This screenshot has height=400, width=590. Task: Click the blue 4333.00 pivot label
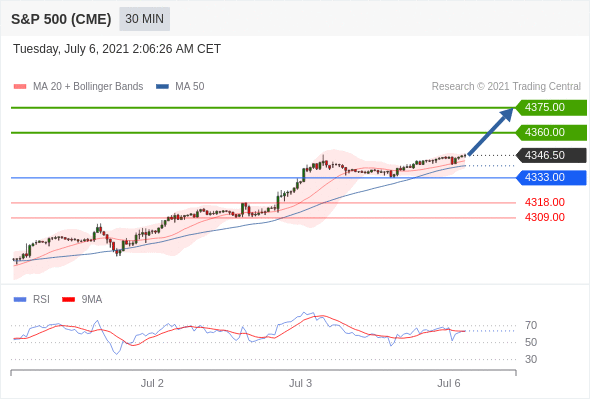point(551,177)
